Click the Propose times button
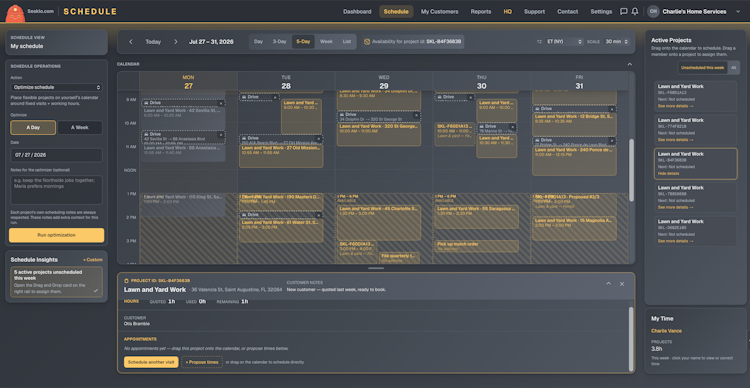Screen dimensions: 750x388 tap(202, 362)
